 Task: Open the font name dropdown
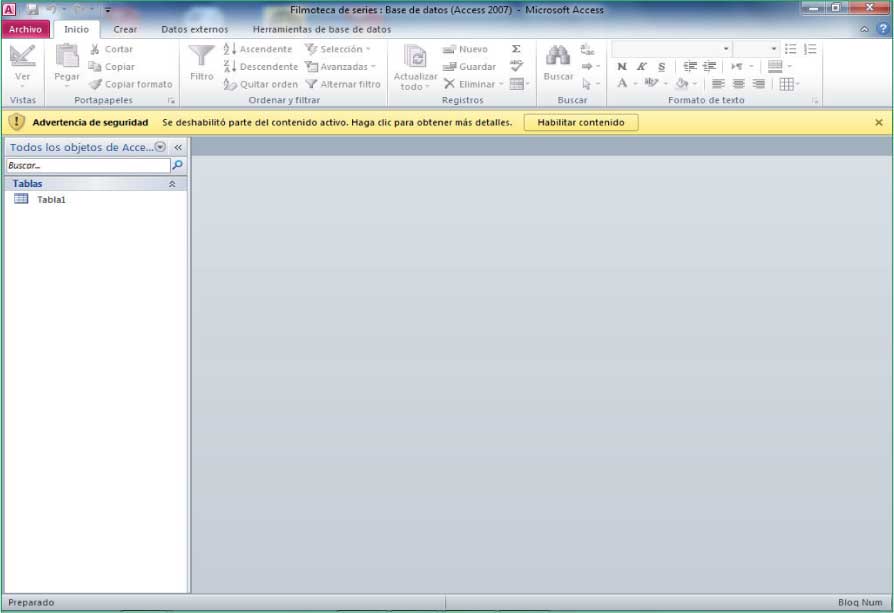(671, 49)
